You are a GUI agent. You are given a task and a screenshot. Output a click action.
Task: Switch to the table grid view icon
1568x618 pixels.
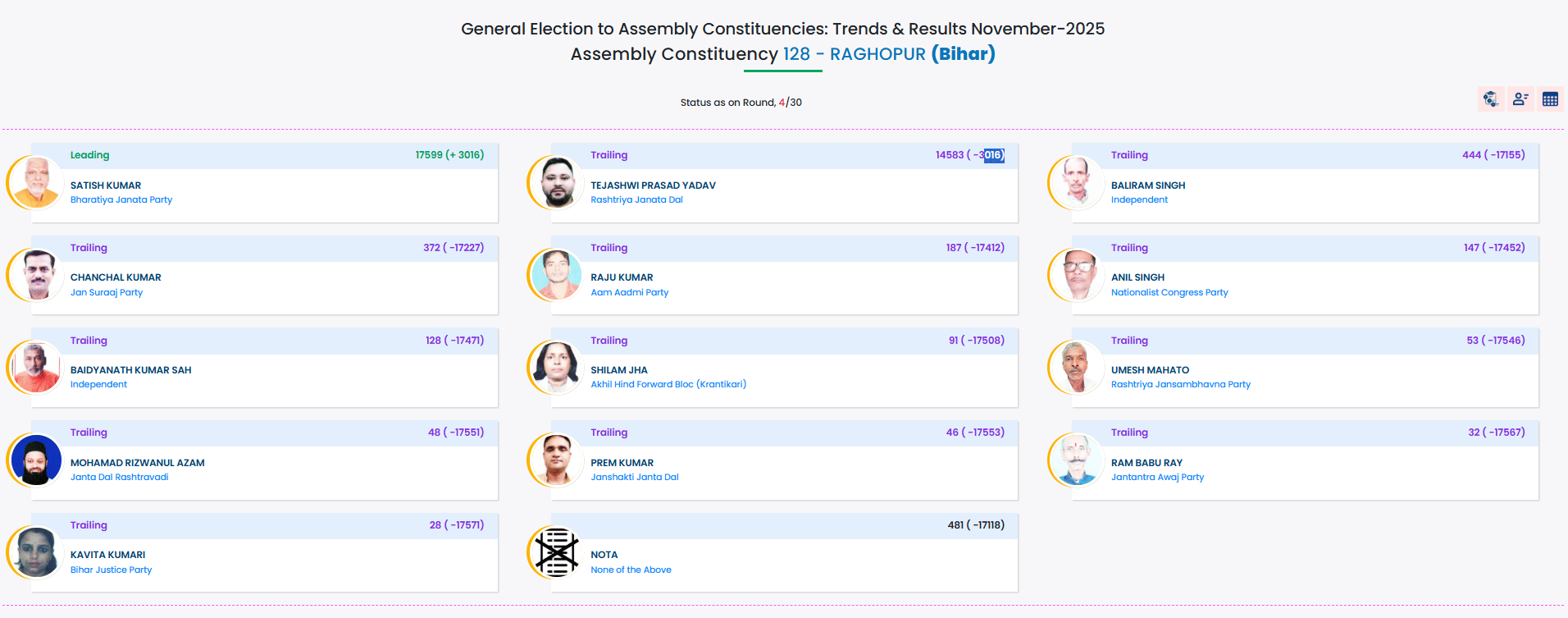point(1550,99)
